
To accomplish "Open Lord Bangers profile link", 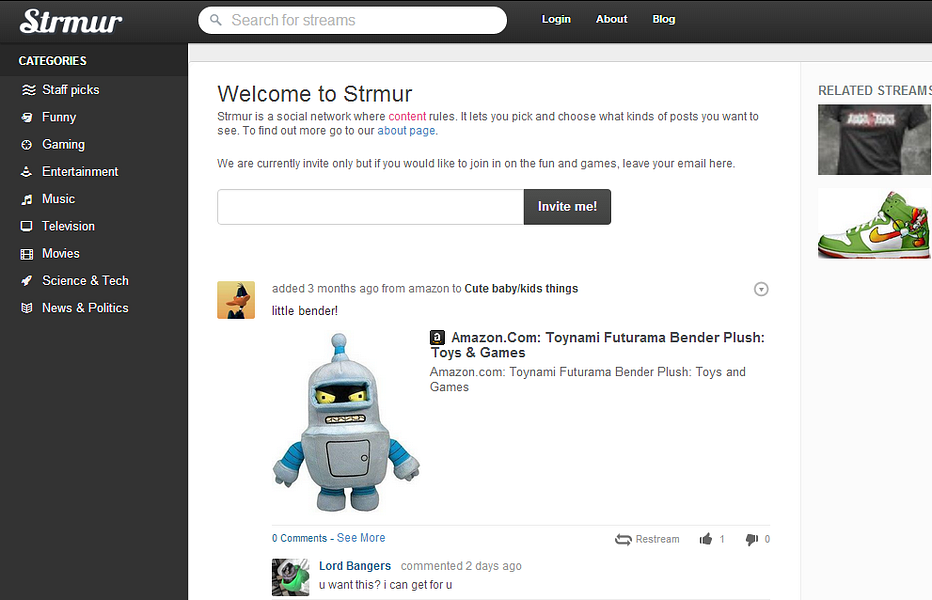I will coord(355,566).
